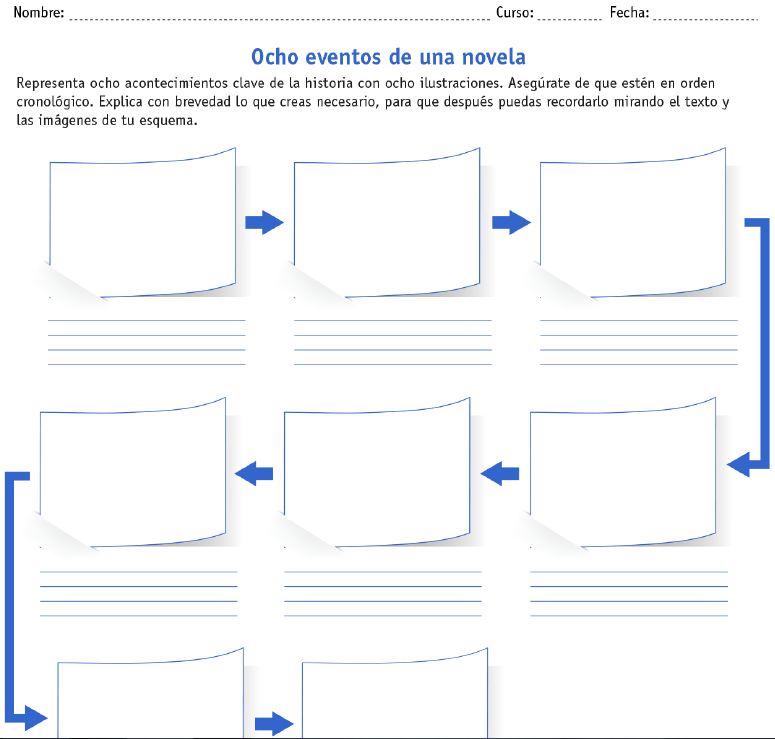The height and width of the screenshot is (739, 775).
Task: Click the right arrow between the two bottom-row boxes
Action: [x=273, y=723]
